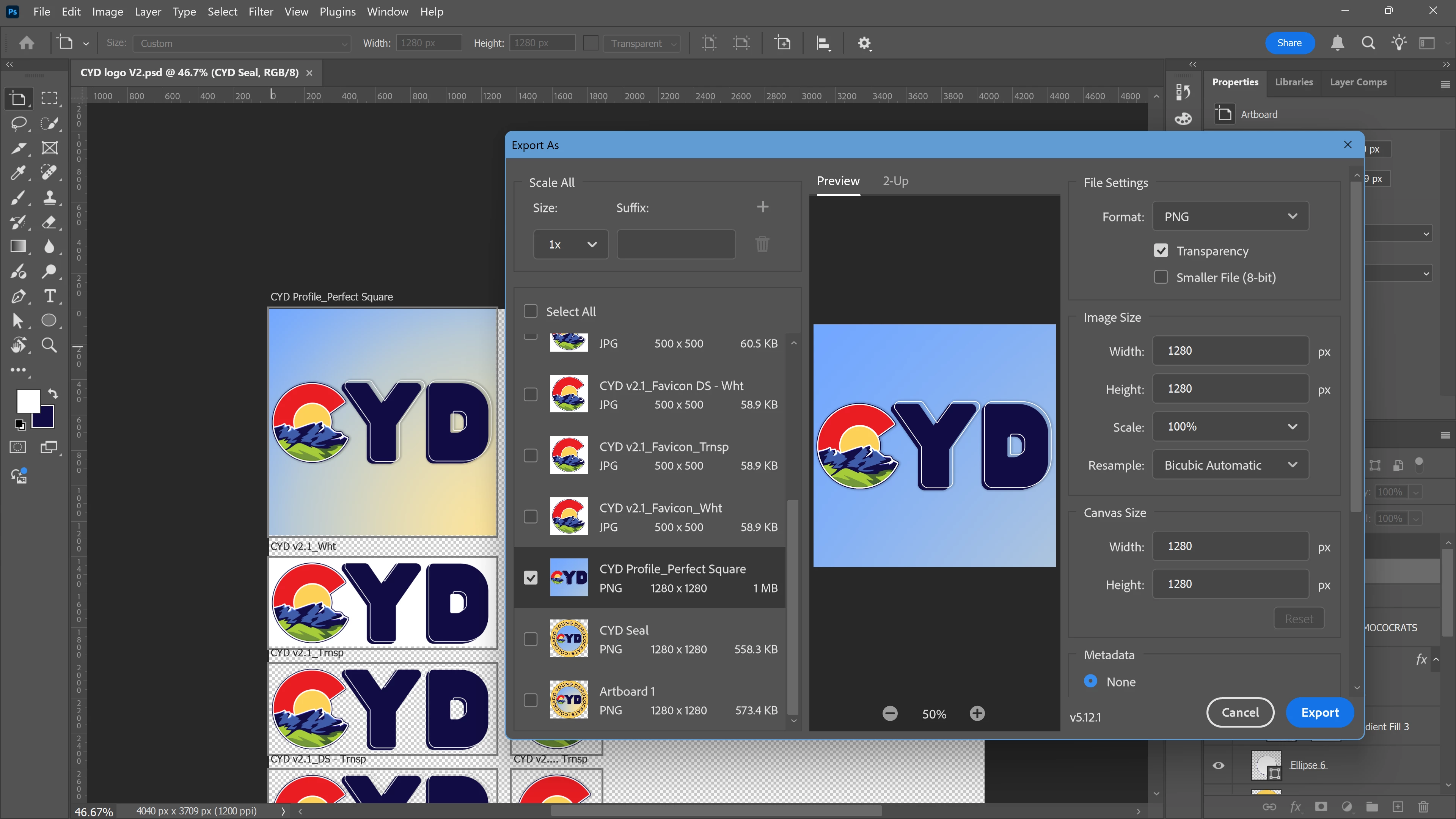Zoom in the export preview

[x=977, y=713]
